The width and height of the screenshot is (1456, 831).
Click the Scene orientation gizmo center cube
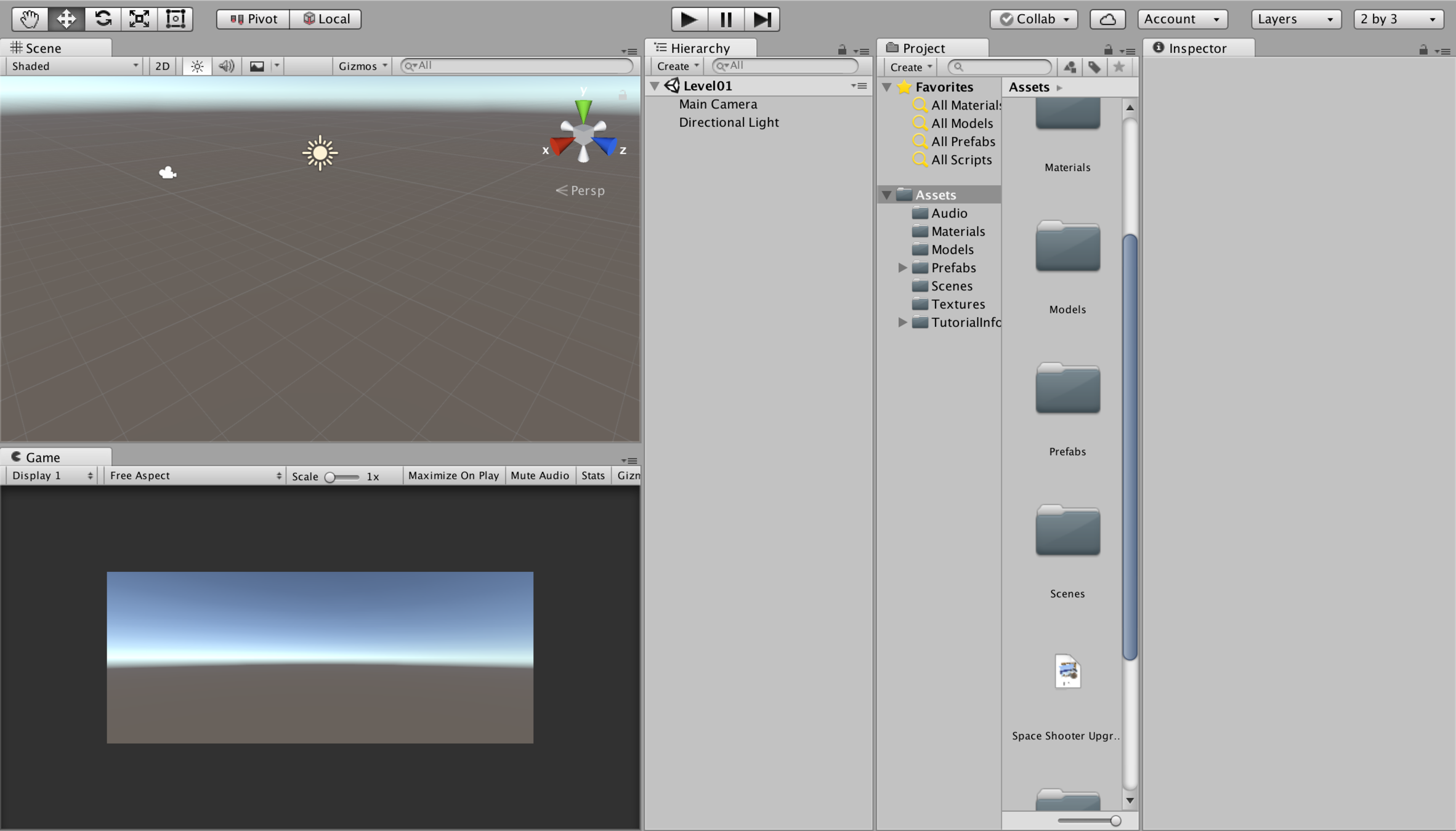tap(583, 136)
